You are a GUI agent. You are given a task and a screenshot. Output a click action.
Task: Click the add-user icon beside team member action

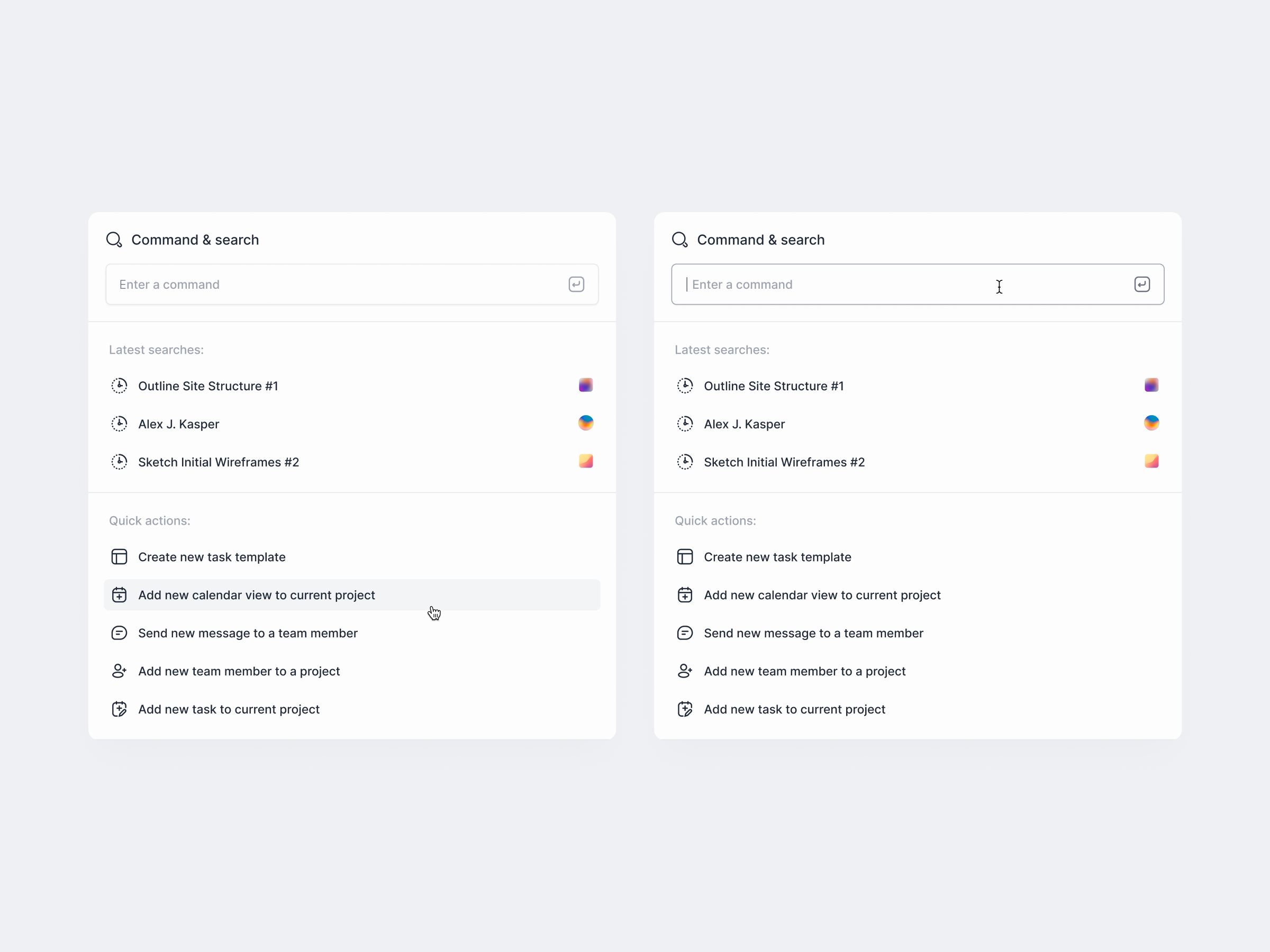click(x=119, y=671)
